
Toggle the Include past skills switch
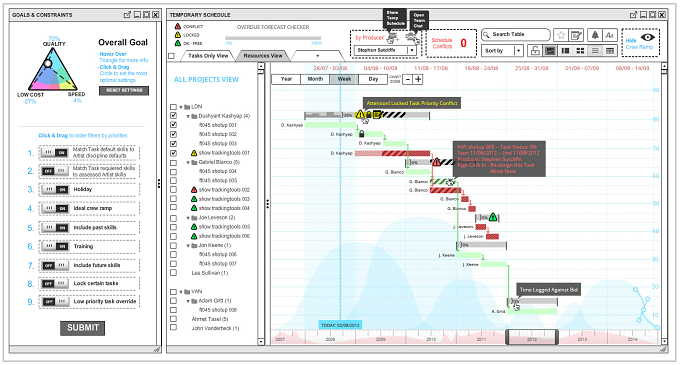(x=55, y=228)
